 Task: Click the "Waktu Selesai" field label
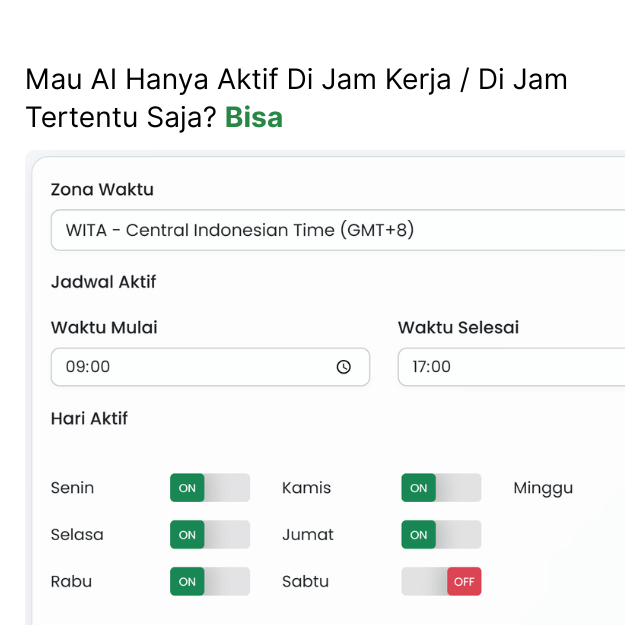(458, 327)
